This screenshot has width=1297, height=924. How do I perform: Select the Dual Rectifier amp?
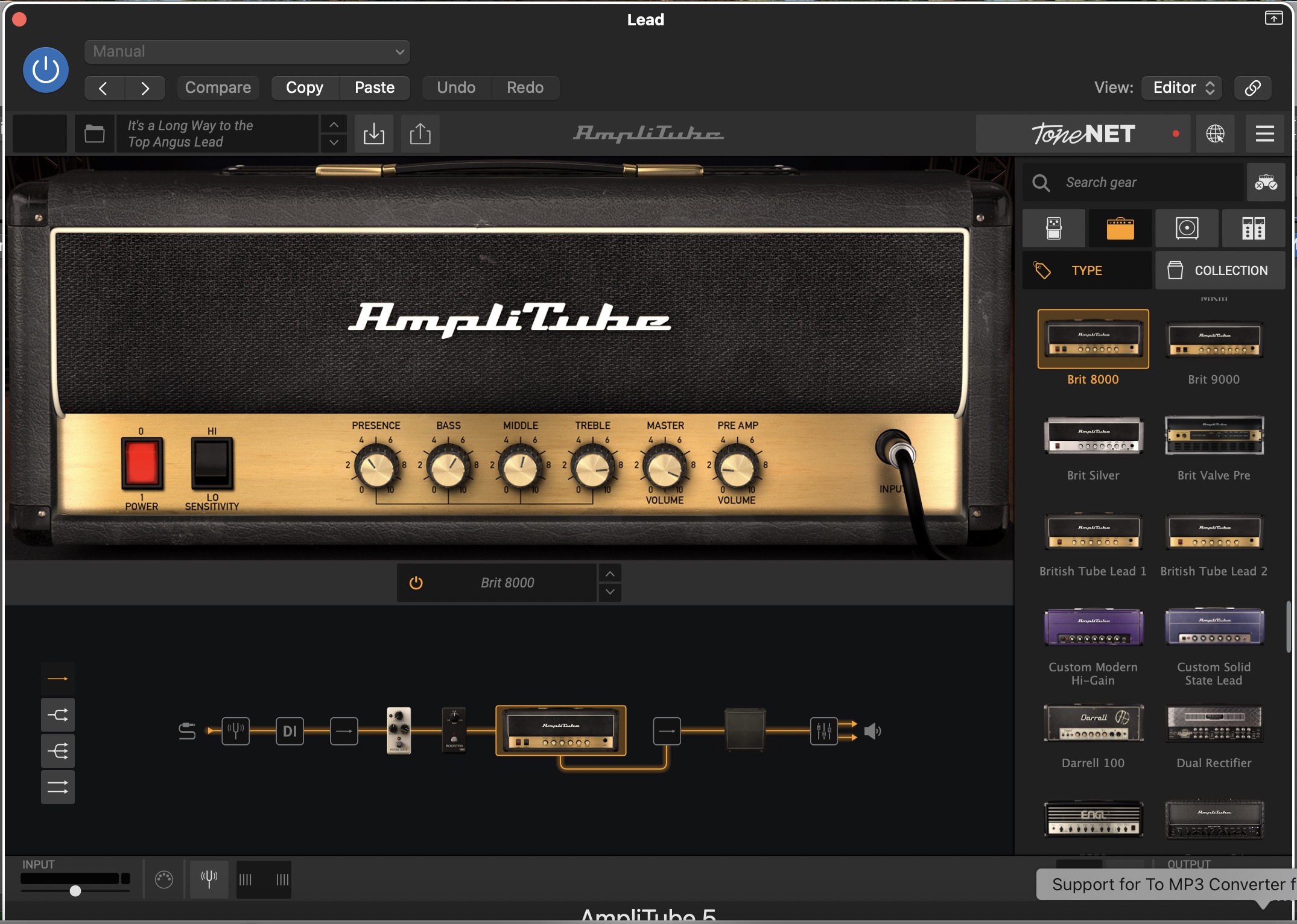click(x=1214, y=723)
